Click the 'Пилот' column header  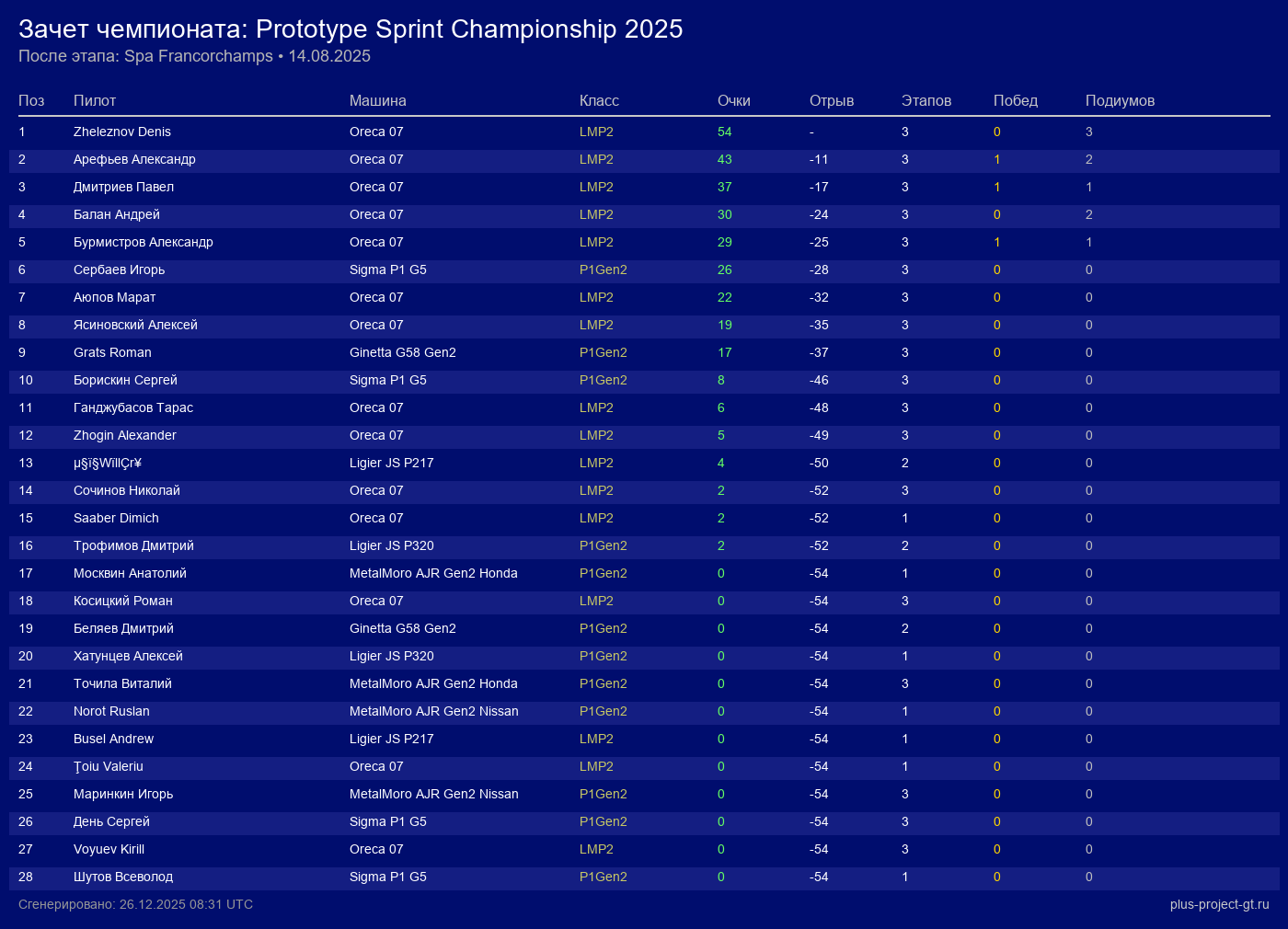point(95,101)
